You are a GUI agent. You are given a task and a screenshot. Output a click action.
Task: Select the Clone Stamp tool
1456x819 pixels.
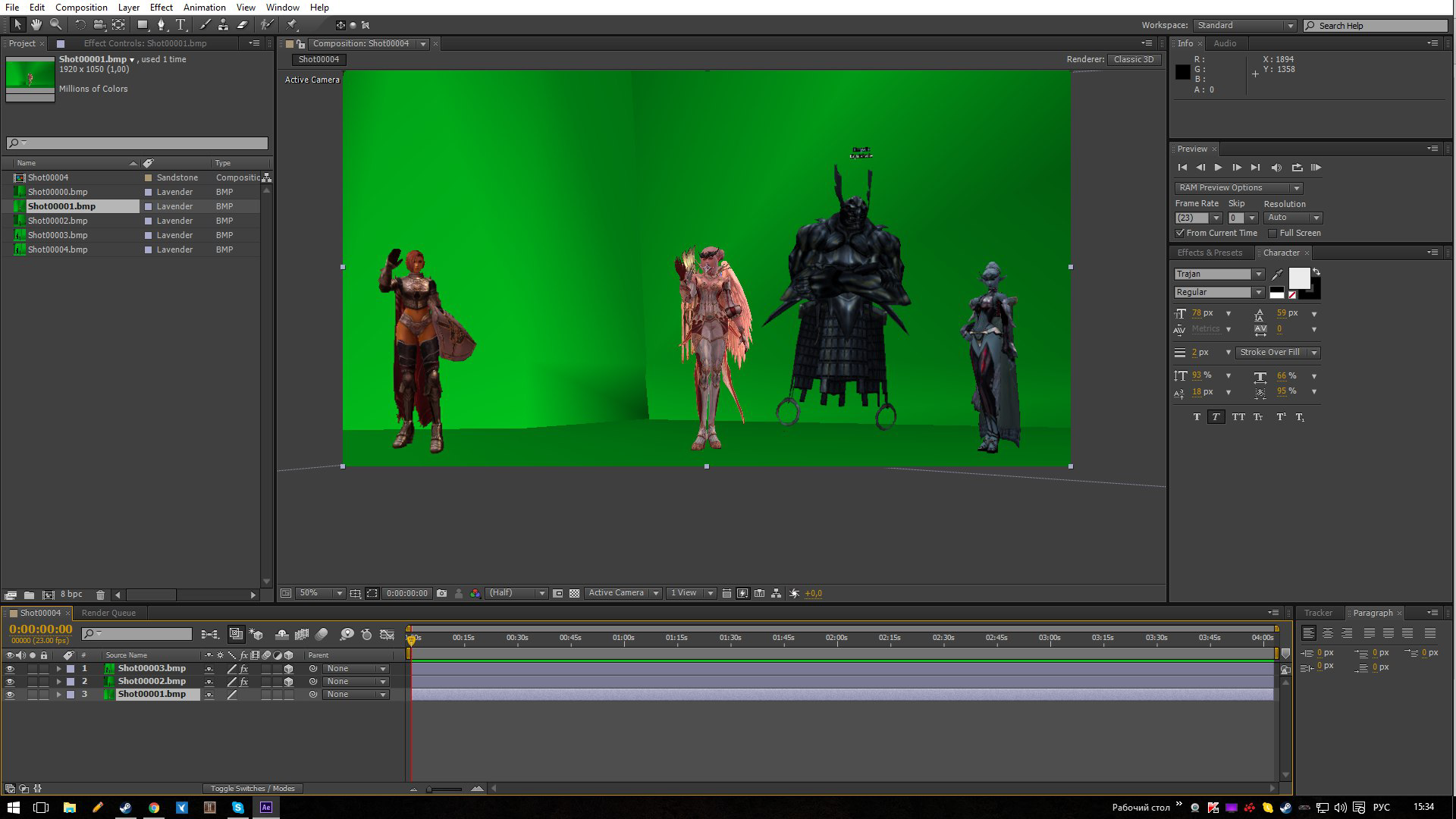[x=223, y=25]
